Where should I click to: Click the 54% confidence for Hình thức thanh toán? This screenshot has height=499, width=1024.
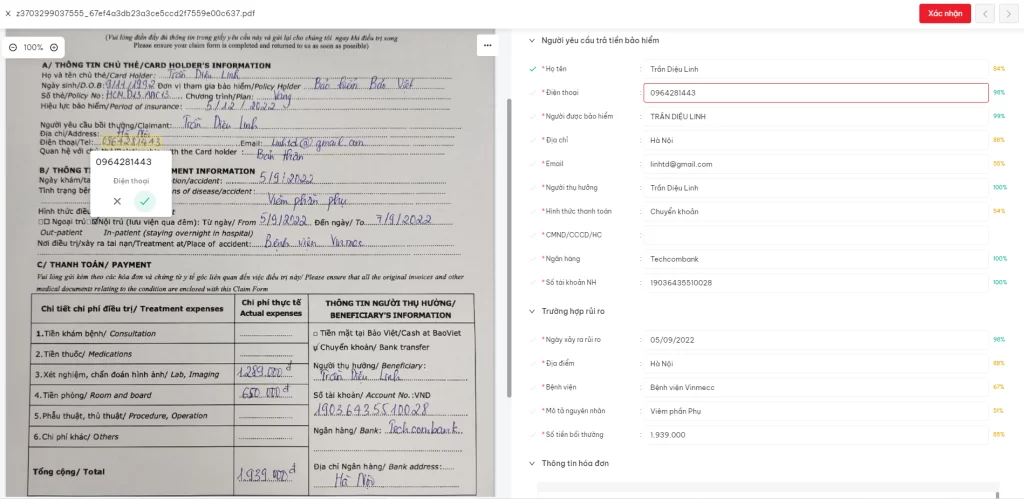pyautogui.click(x=999, y=211)
